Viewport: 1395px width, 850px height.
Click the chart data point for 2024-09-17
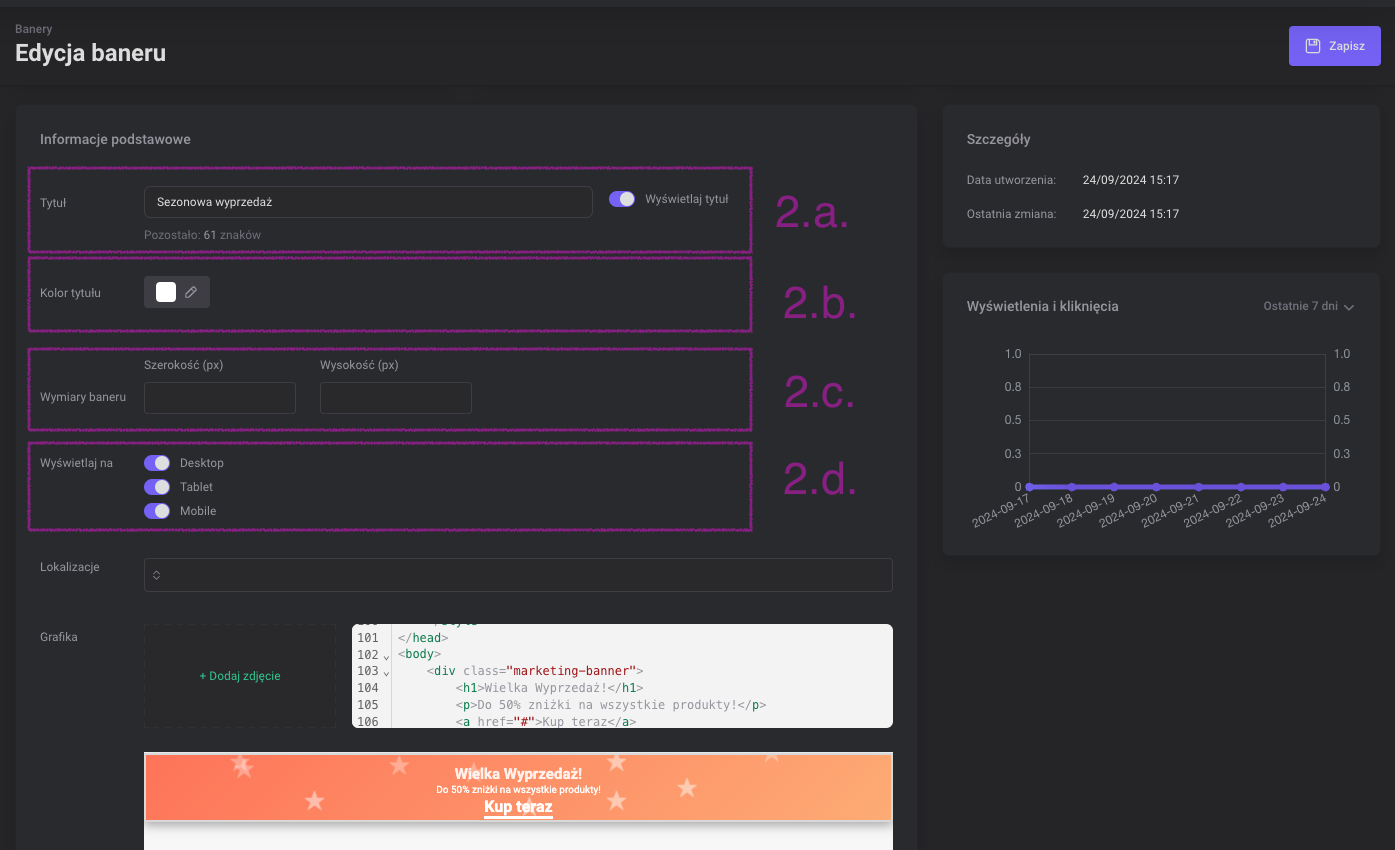coord(1029,487)
